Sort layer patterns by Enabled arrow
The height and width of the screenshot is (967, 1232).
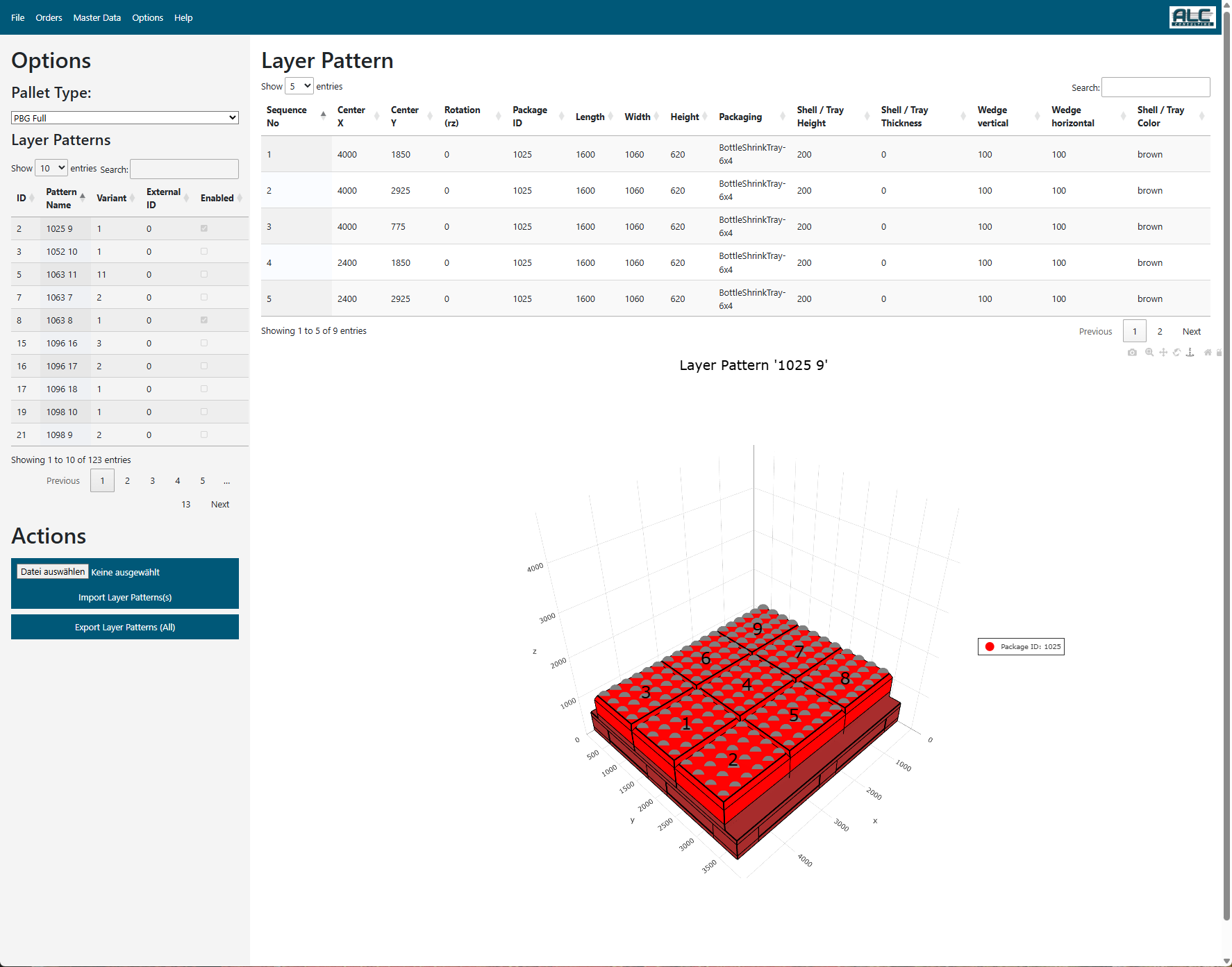[240, 199]
